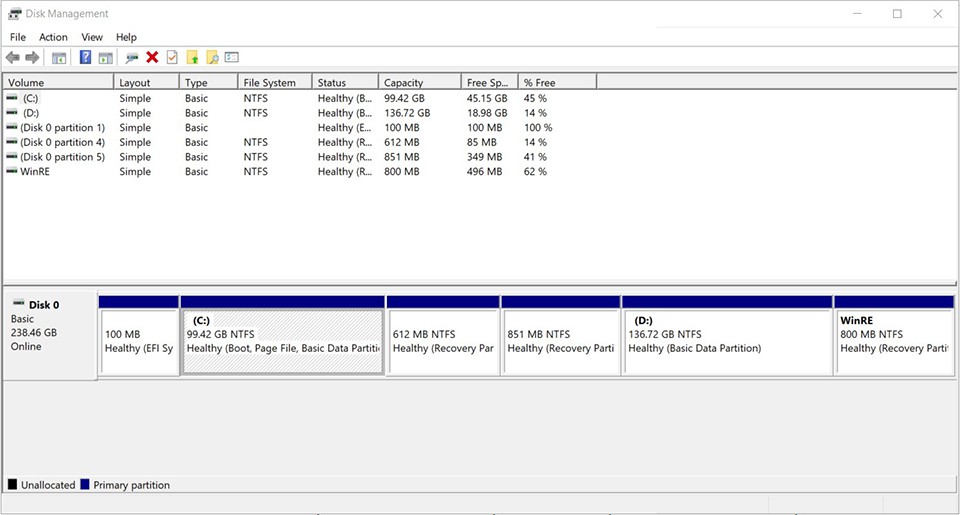Click the connect/rescan drive toolbar icon
960x515 pixels.
pos(132,58)
